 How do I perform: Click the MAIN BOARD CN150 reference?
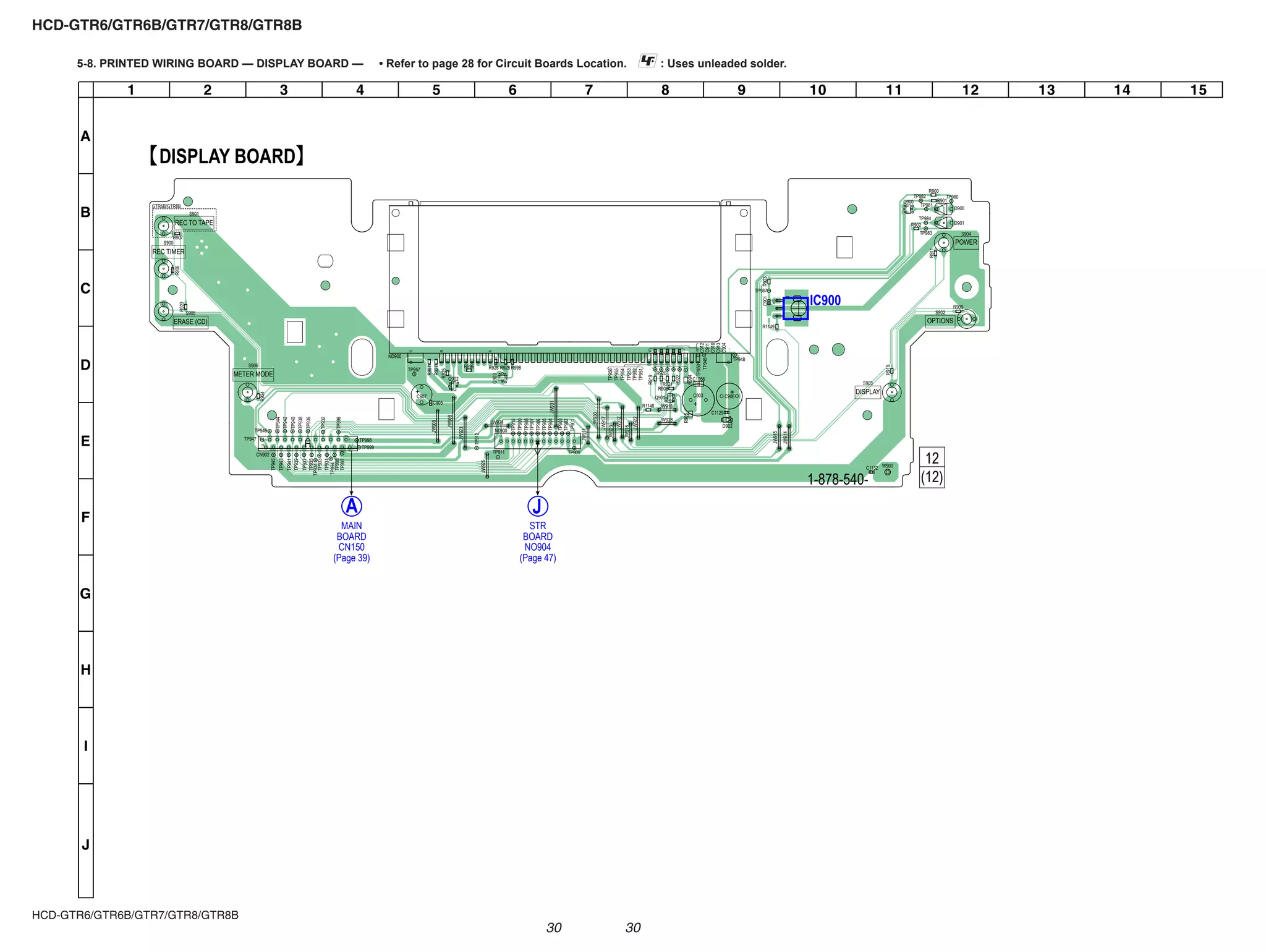point(351,537)
